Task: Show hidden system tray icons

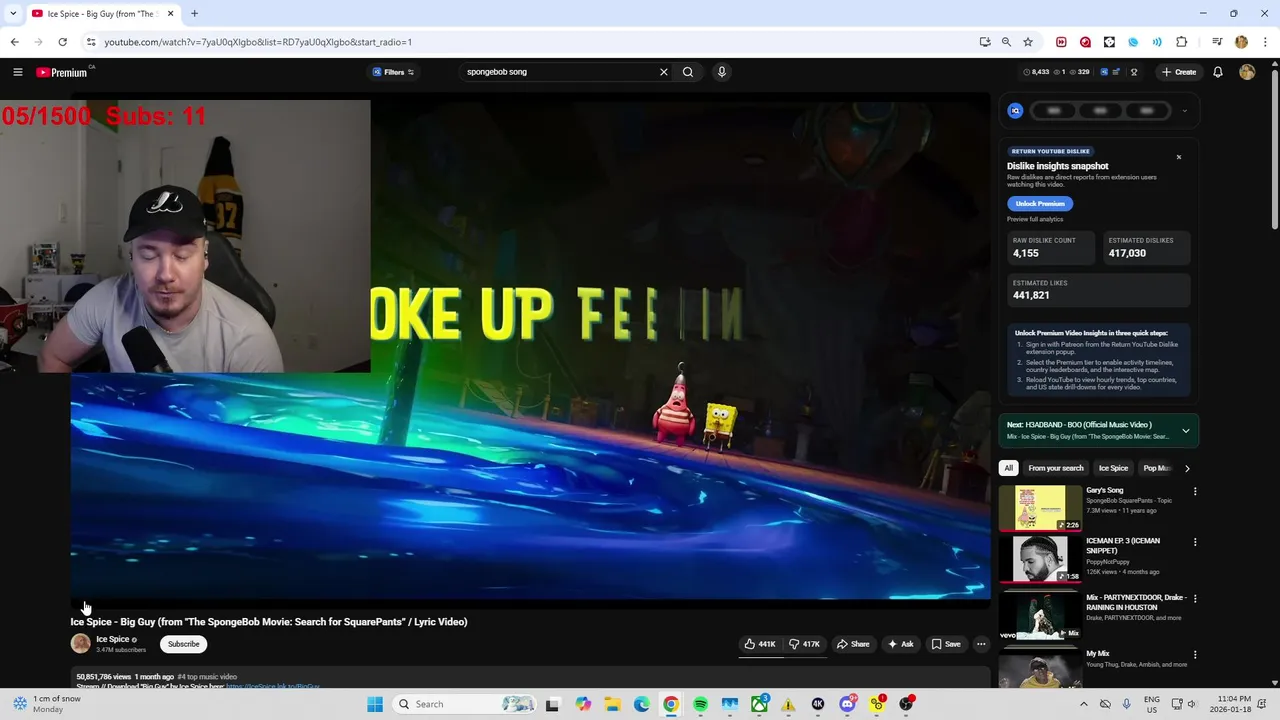Action: click(x=1083, y=704)
